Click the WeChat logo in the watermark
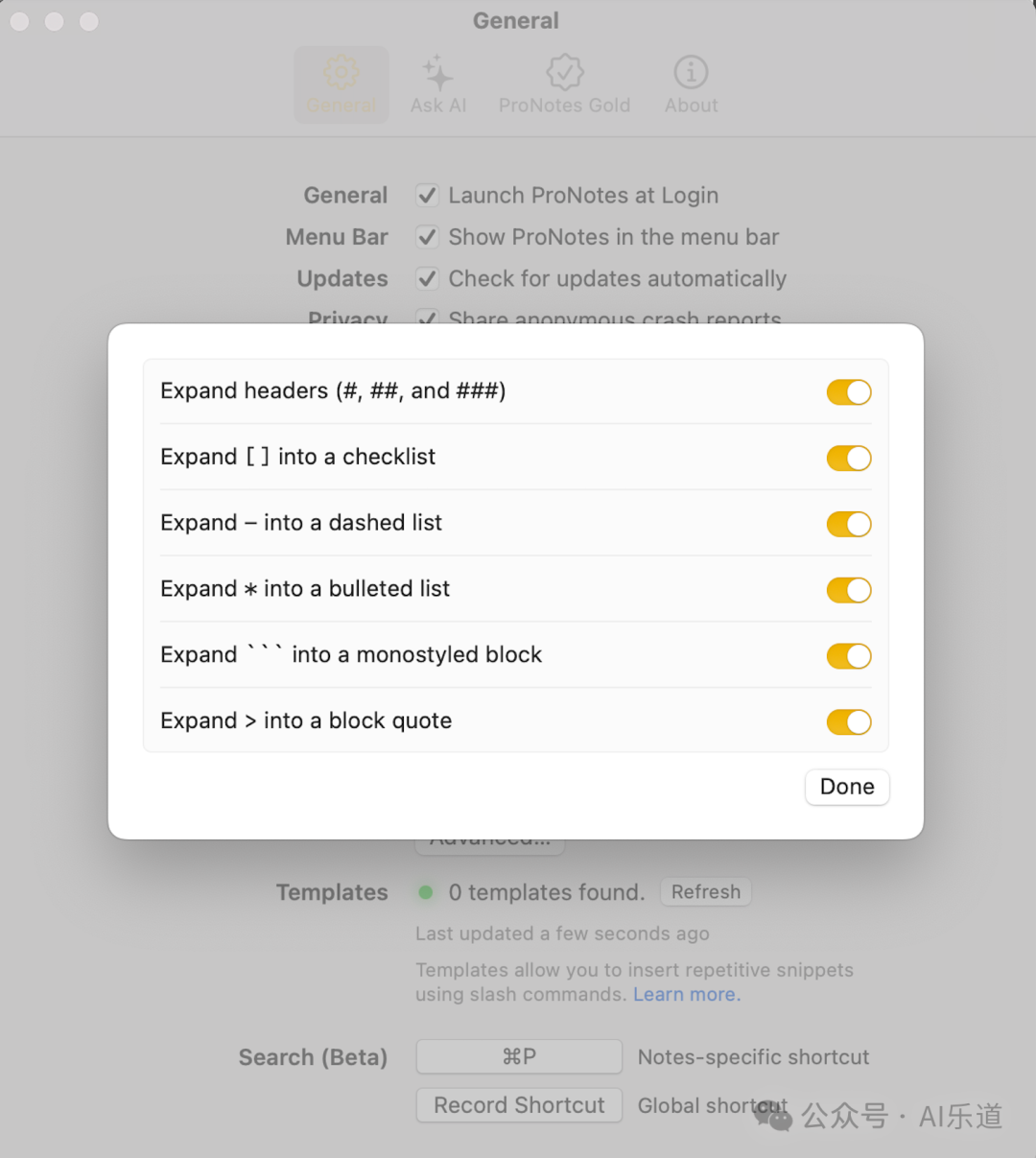Screen dimensions: 1036x1158 pos(773,1115)
